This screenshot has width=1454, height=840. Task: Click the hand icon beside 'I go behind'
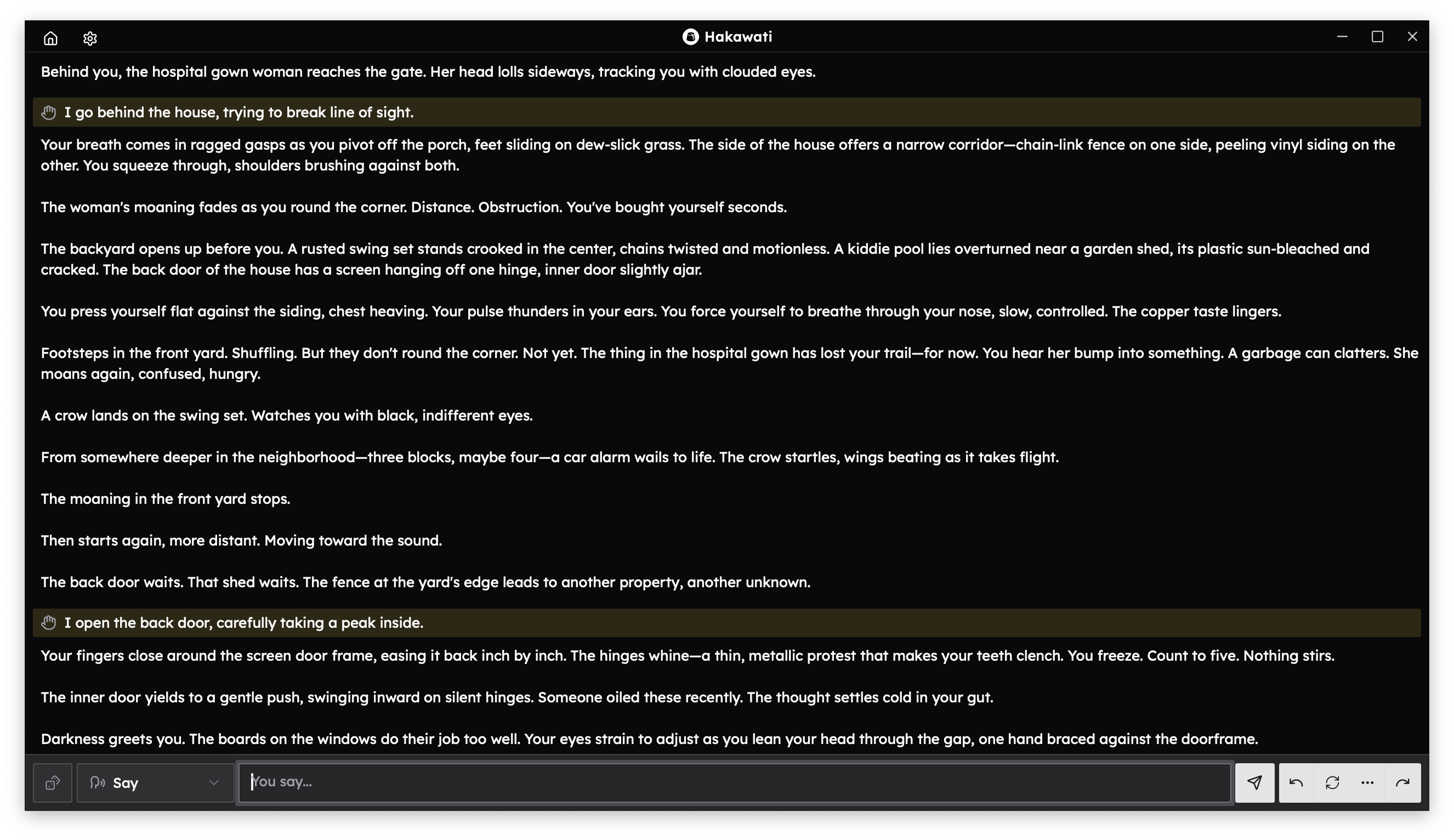[x=49, y=112]
